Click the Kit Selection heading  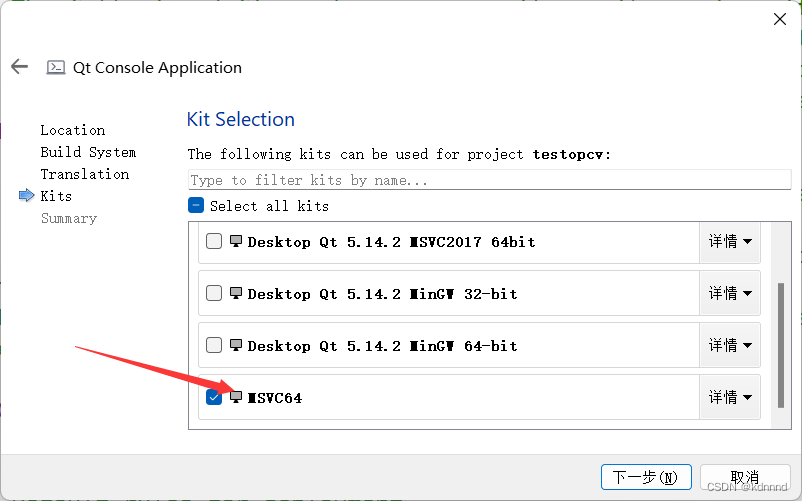[x=240, y=119]
